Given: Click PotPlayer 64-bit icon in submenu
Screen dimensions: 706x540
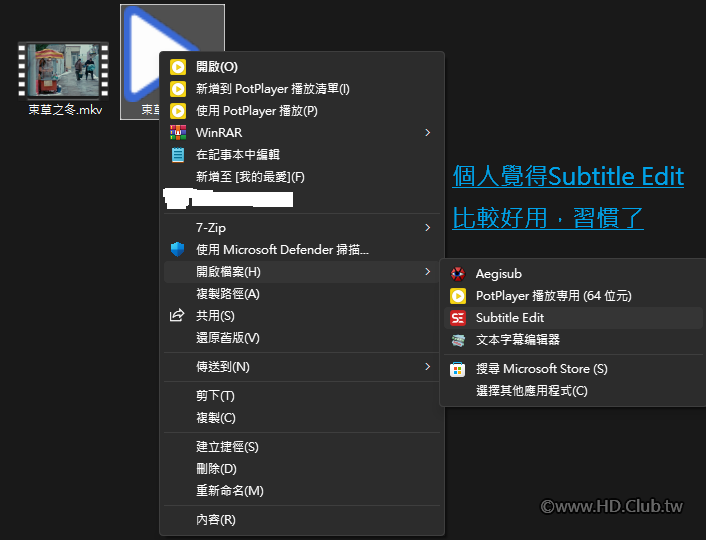Looking at the screenshot, I should (458, 295).
